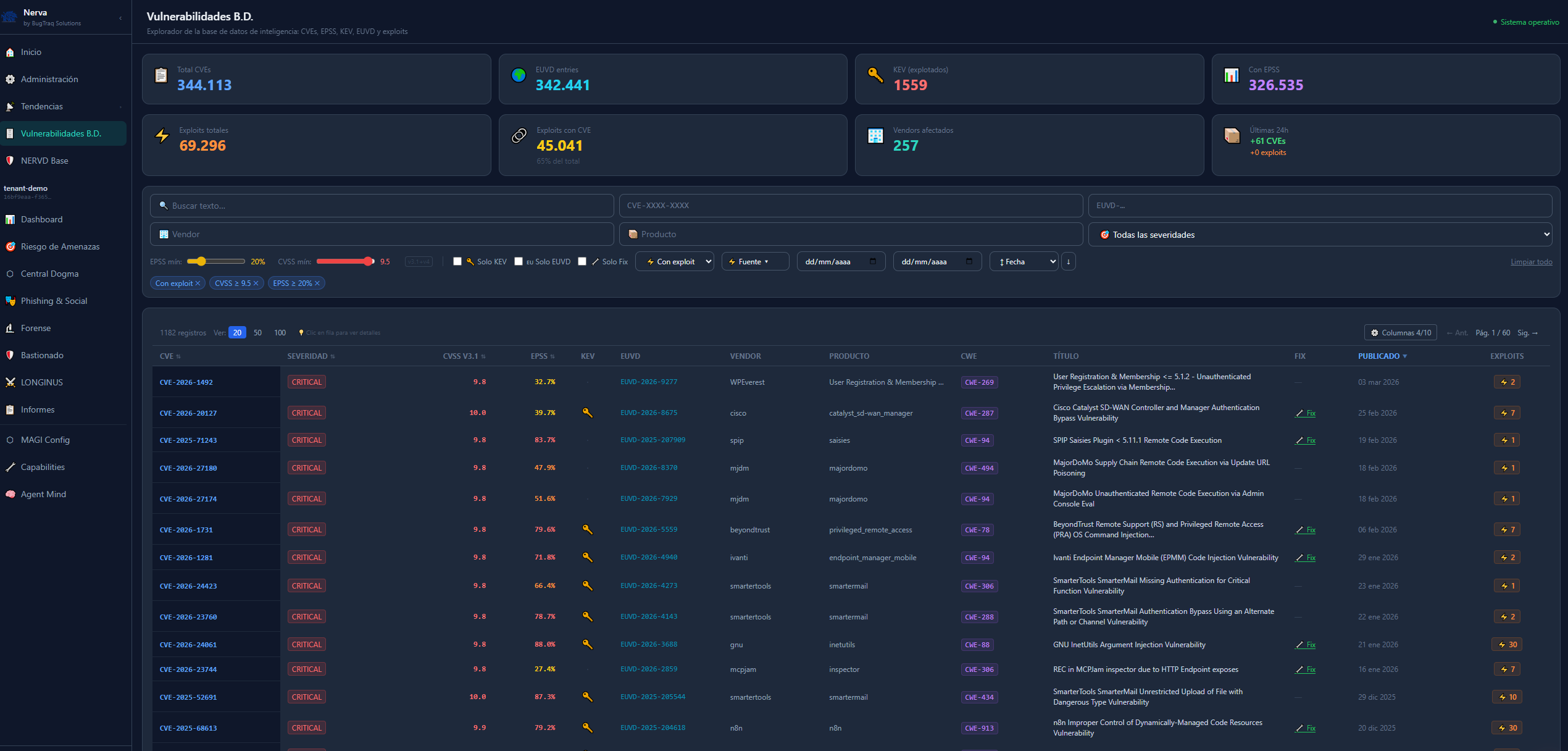Enable the Solo KEV checkbox
1568x751 pixels.
tap(457, 262)
